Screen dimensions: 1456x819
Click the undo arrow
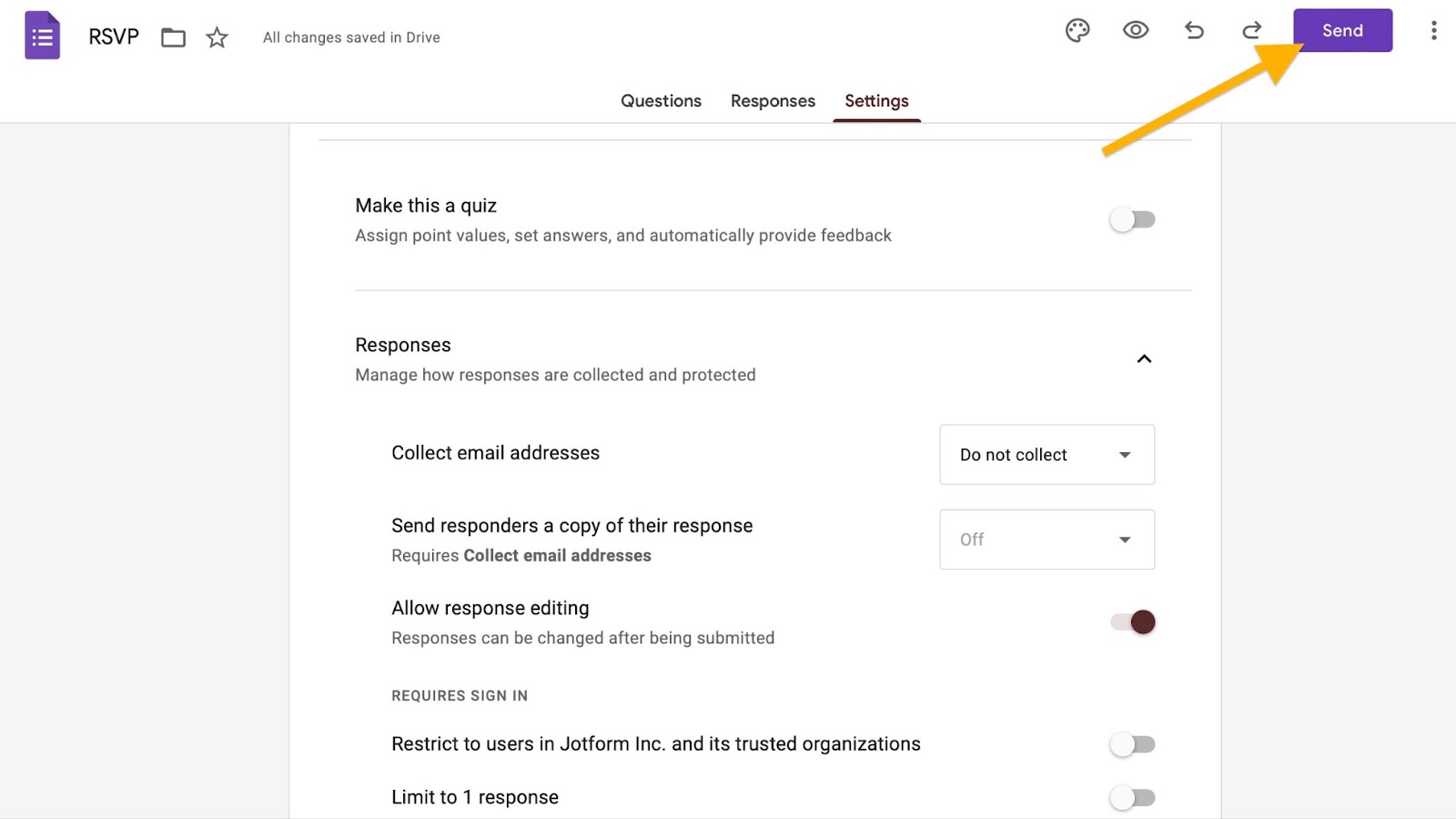pyautogui.click(x=1194, y=31)
